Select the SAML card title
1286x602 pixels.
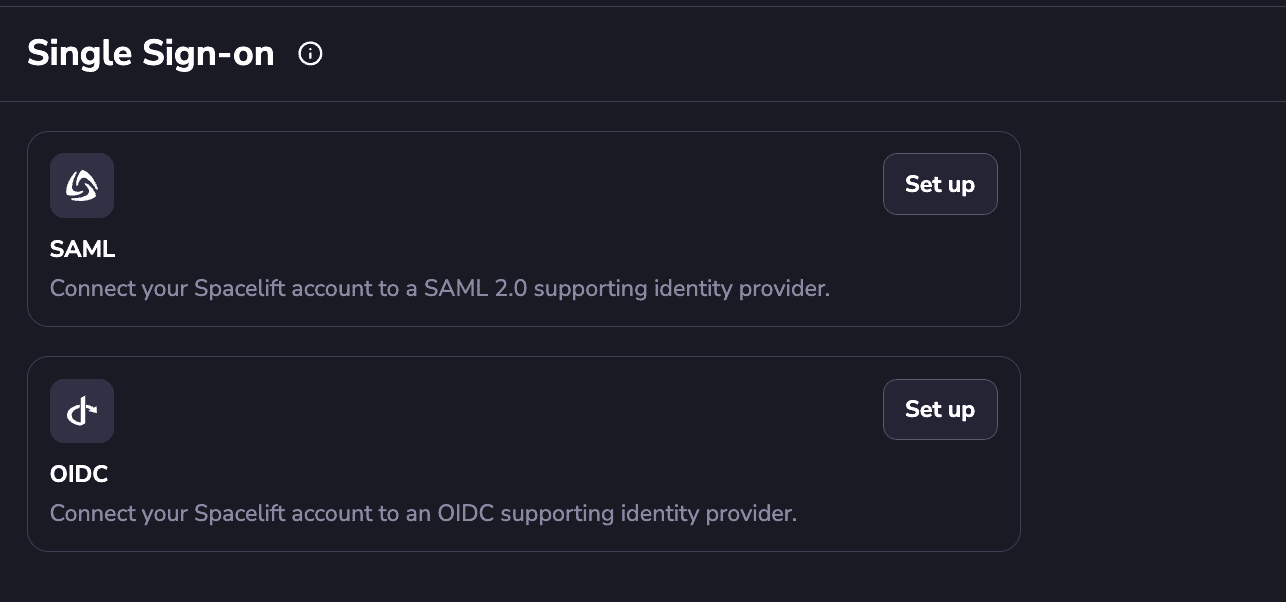[83, 249]
